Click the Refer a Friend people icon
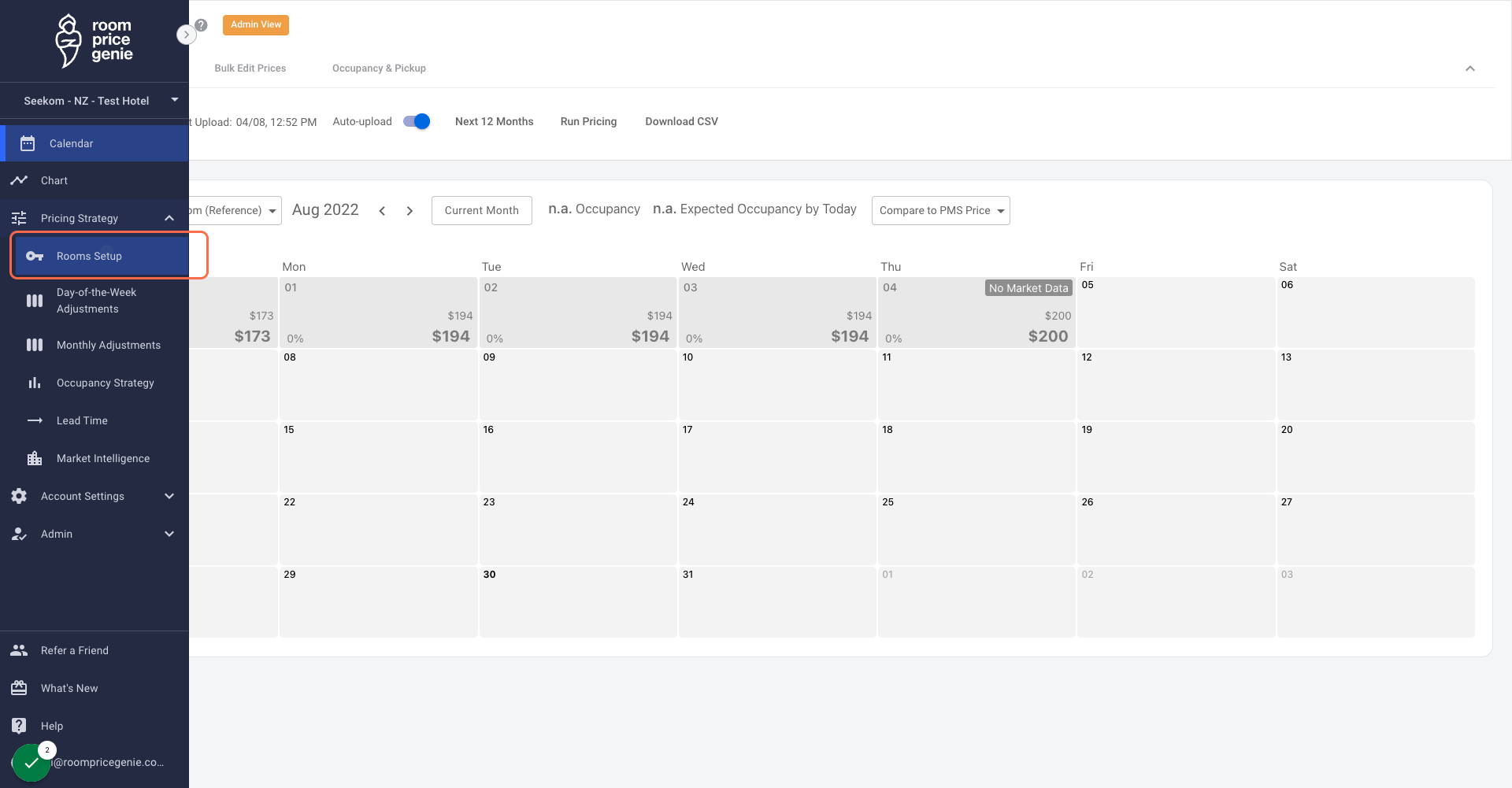The height and width of the screenshot is (788, 1512). point(19,650)
